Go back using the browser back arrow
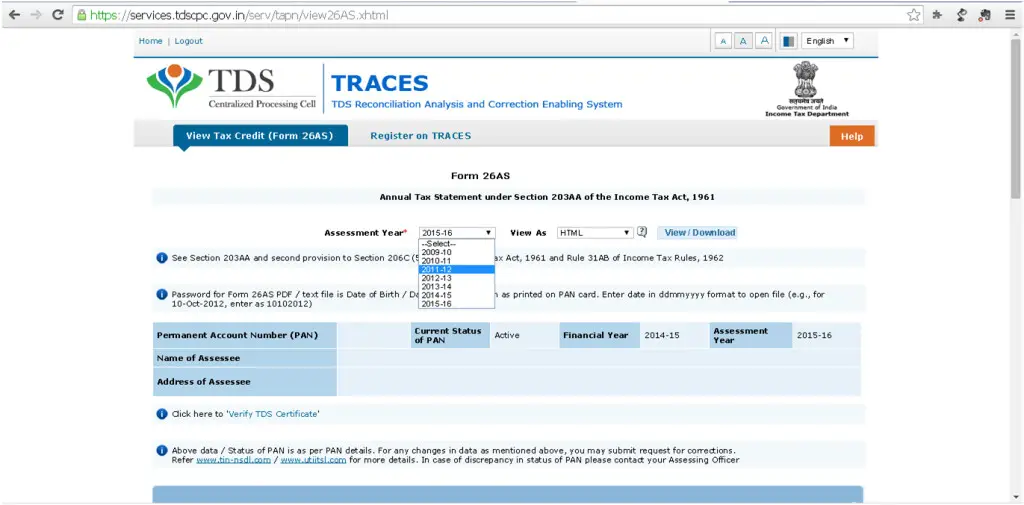 (x=14, y=14)
